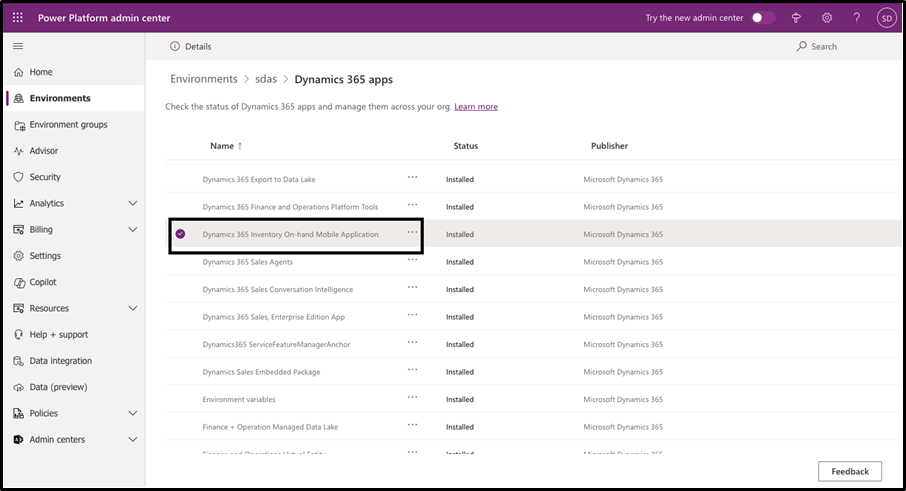Collapse the left navigation hamburger menu

[x=18, y=46]
